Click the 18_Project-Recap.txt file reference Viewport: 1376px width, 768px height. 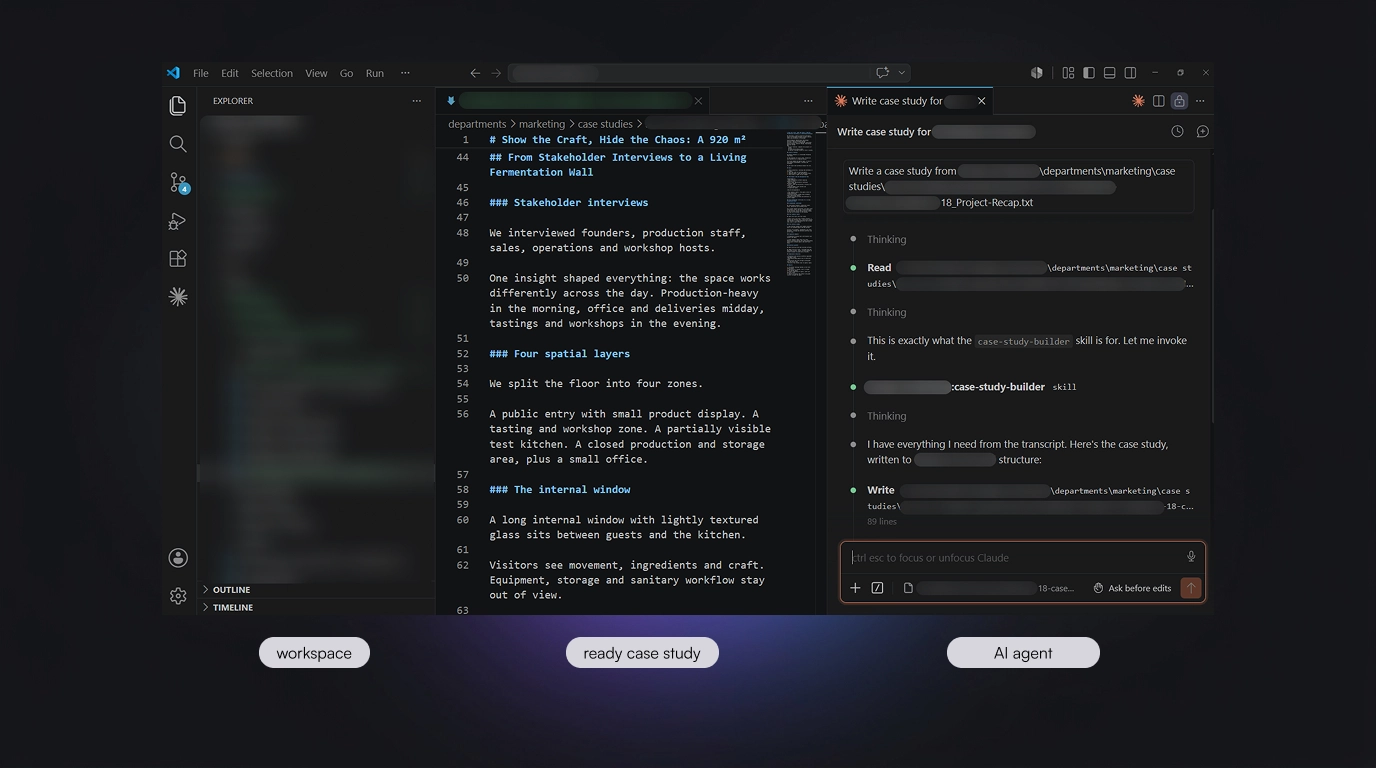pyautogui.click(x=986, y=202)
